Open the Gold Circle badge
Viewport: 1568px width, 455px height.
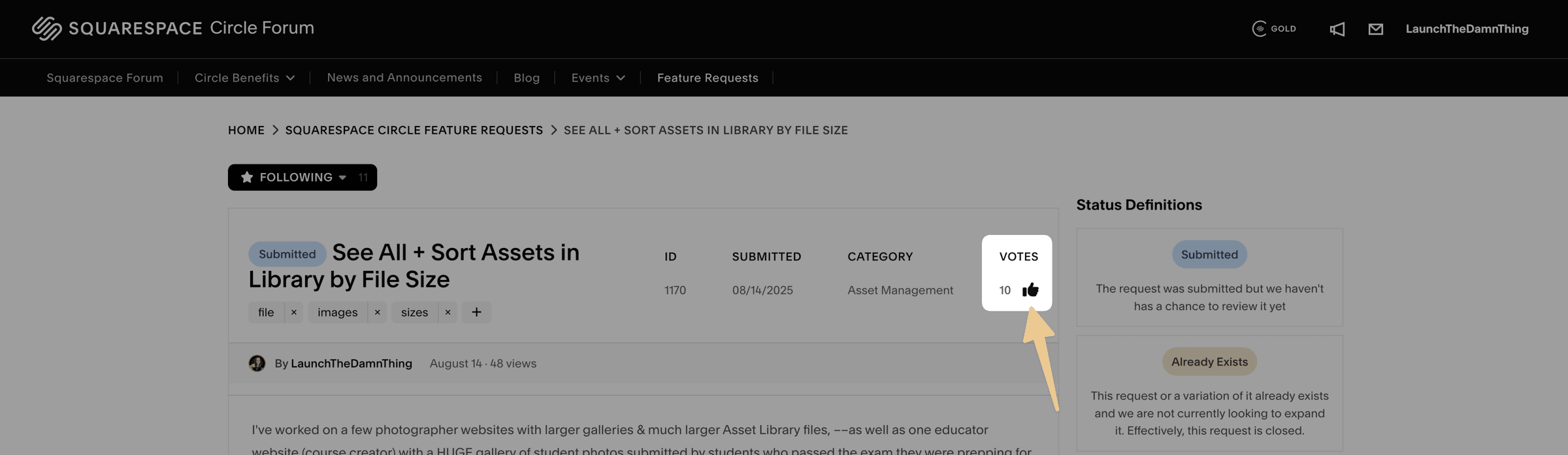click(x=1274, y=29)
